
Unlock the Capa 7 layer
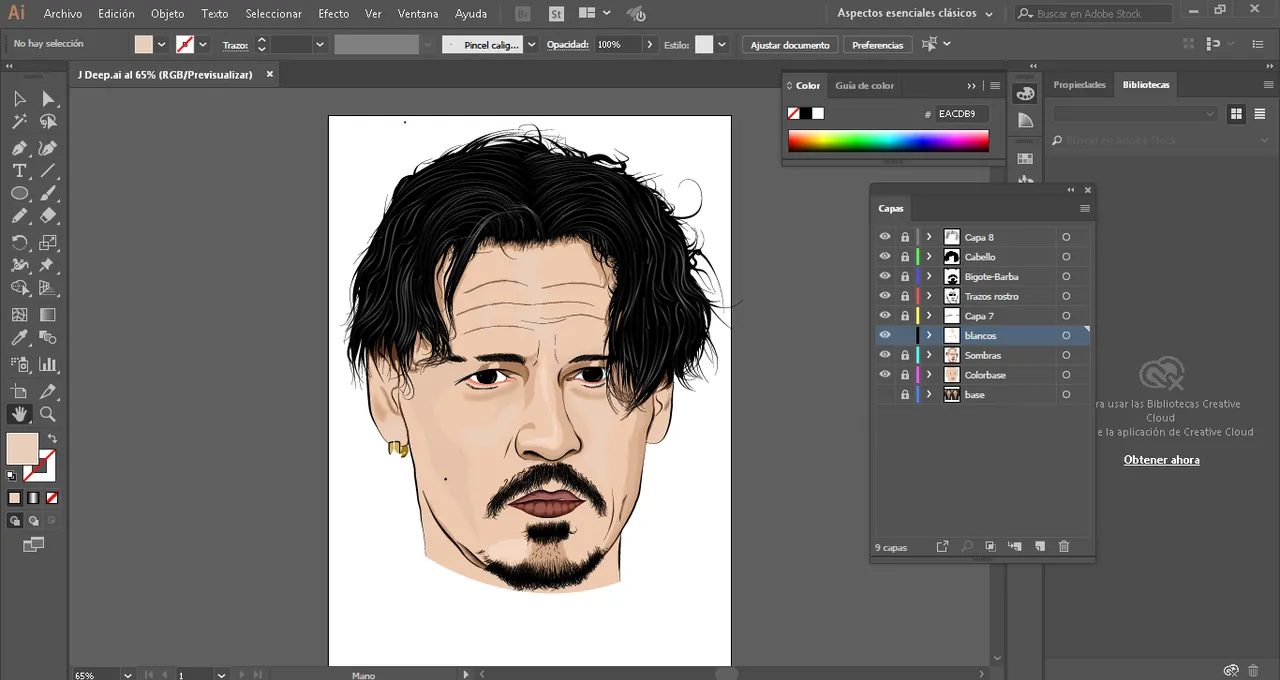905,316
